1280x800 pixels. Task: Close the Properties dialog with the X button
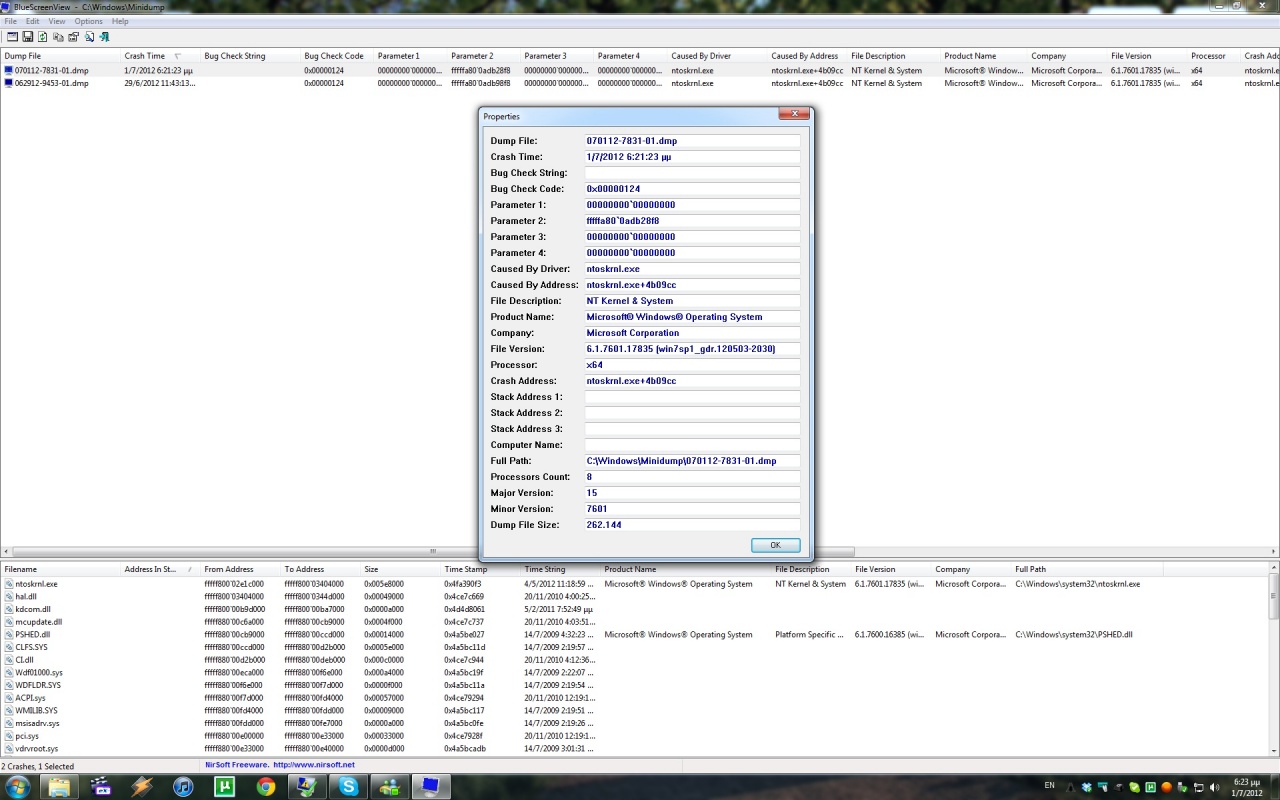pyautogui.click(x=794, y=116)
